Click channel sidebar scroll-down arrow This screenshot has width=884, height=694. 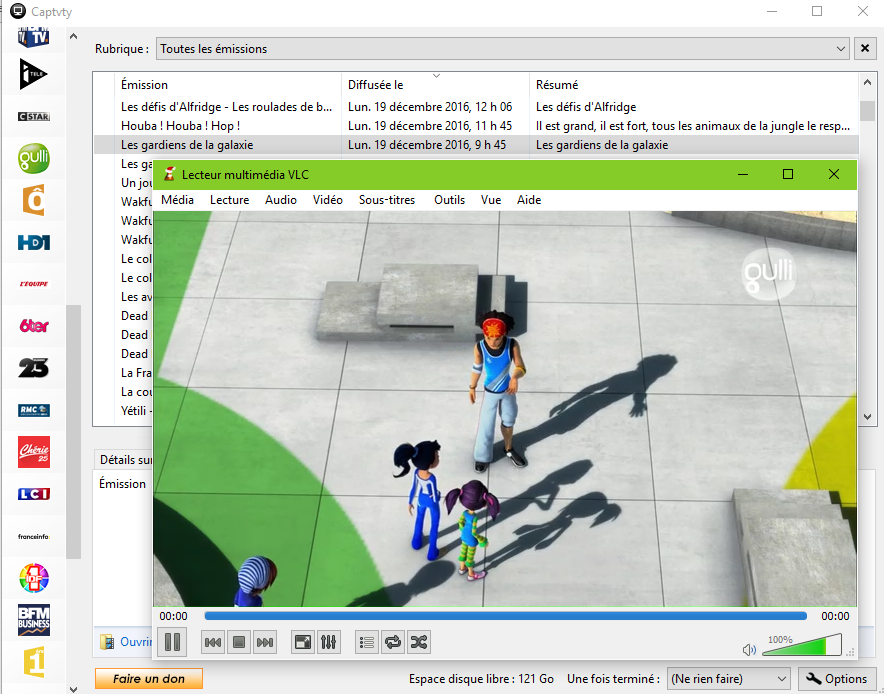click(73, 688)
